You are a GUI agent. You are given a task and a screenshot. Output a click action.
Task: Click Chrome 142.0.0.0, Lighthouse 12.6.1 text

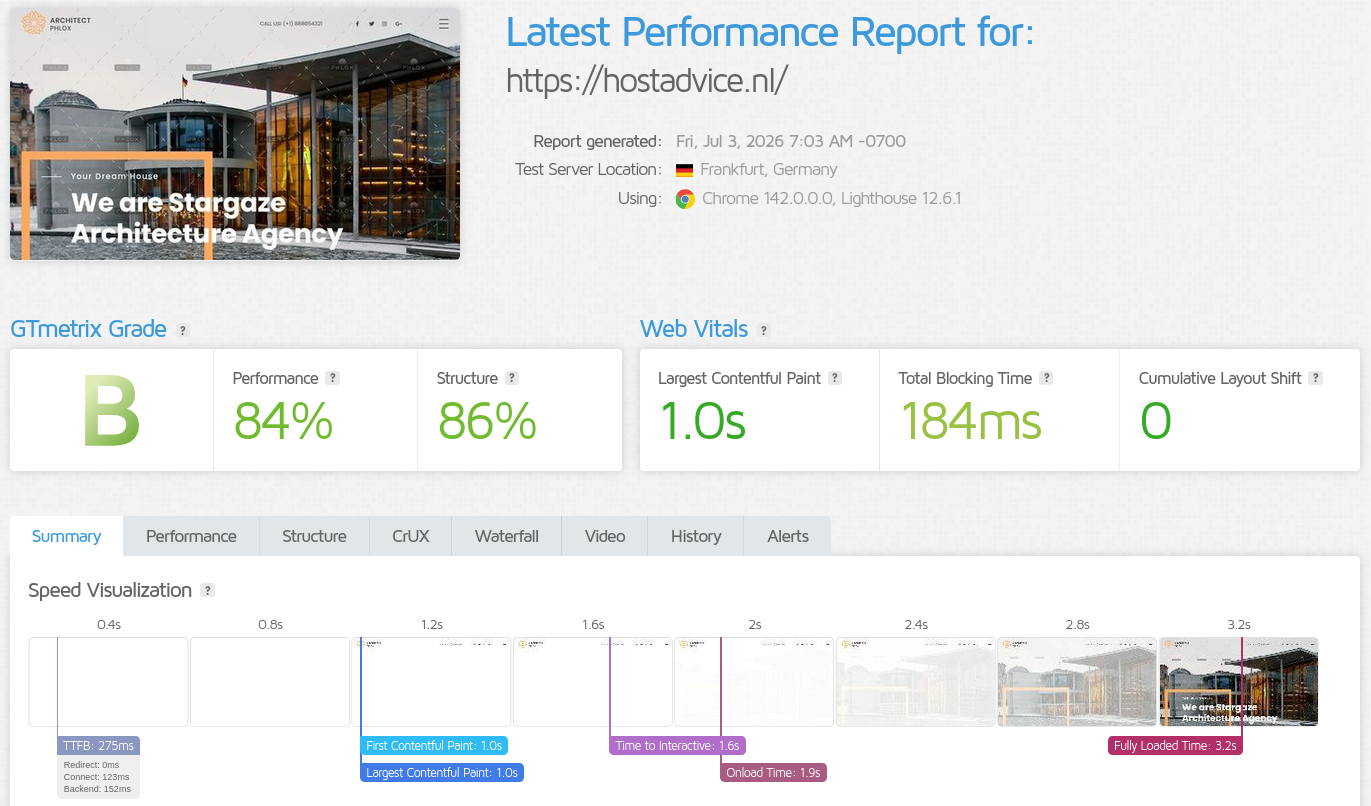[832, 199]
